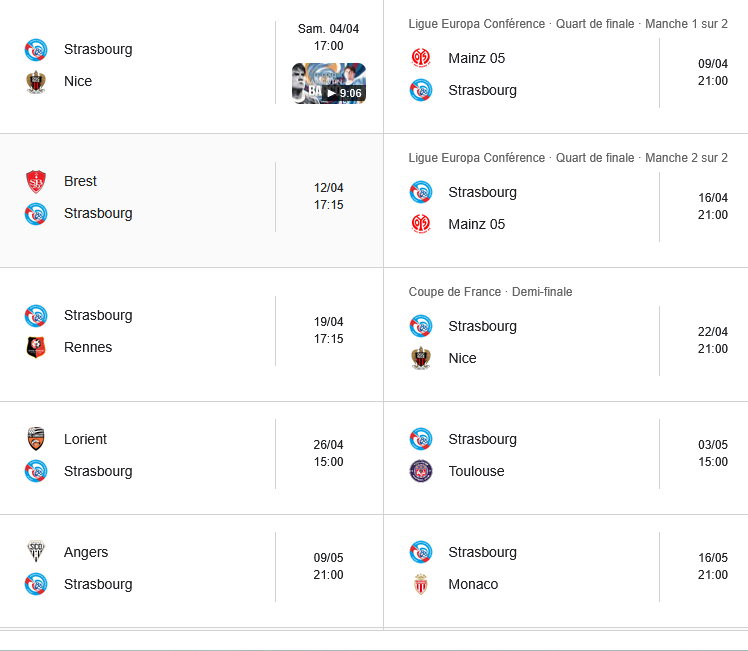Click the 09/04 21:00 match time
The width and height of the screenshot is (748, 651).
tap(712, 73)
